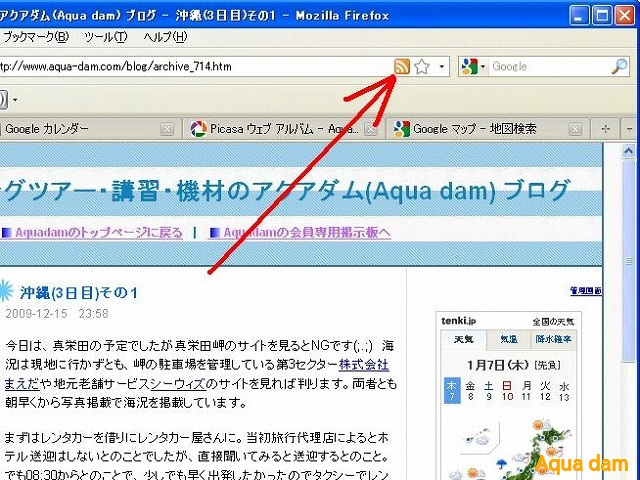
Task: Open the シーウィズ link in the post
Action: tap(178, 384)
